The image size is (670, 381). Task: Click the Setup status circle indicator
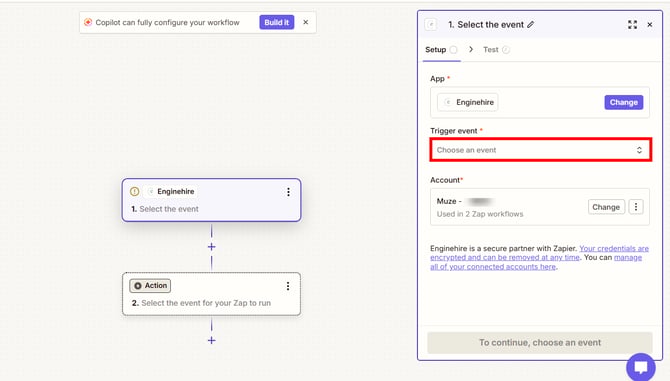pyautogui.click(x=453, y=50)
